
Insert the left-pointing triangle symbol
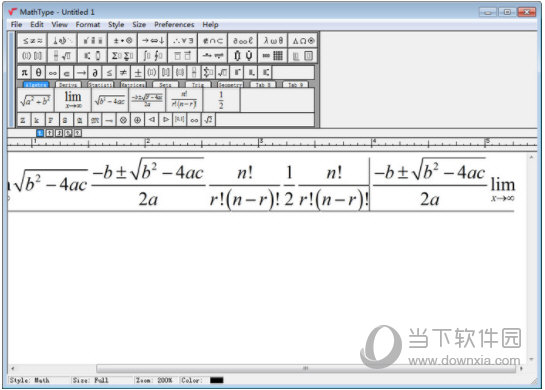152,120
